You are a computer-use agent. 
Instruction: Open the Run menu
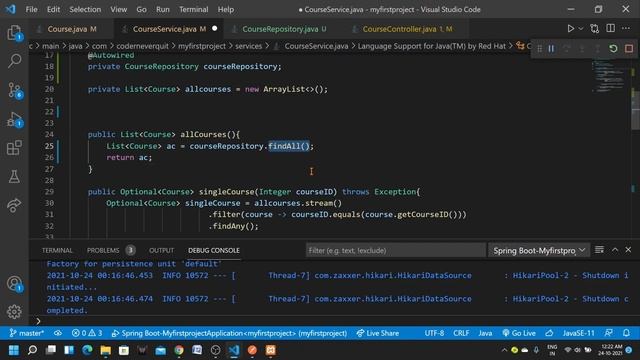(x=162, y=9)
